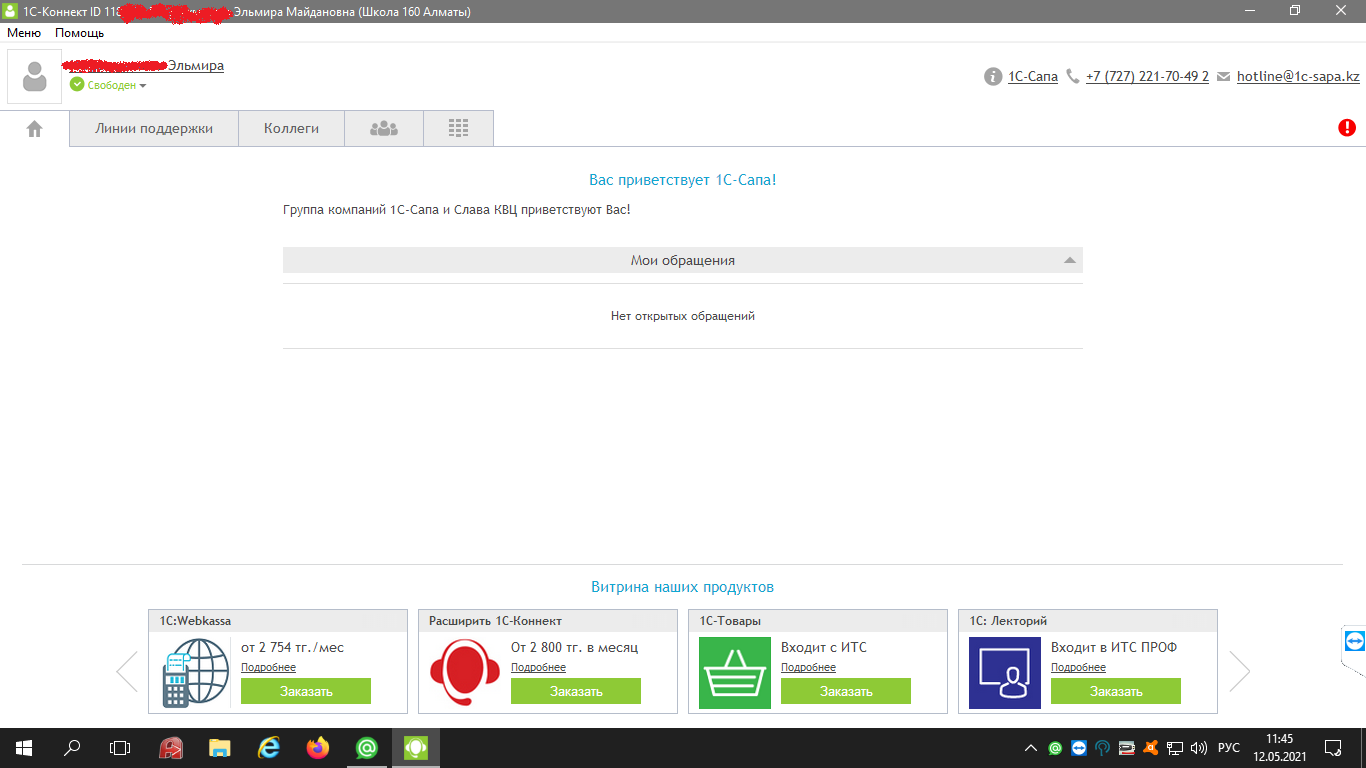Click the Avast tray icon
The height and width of the screenshot is (768, 1366).
(1151, 748)
